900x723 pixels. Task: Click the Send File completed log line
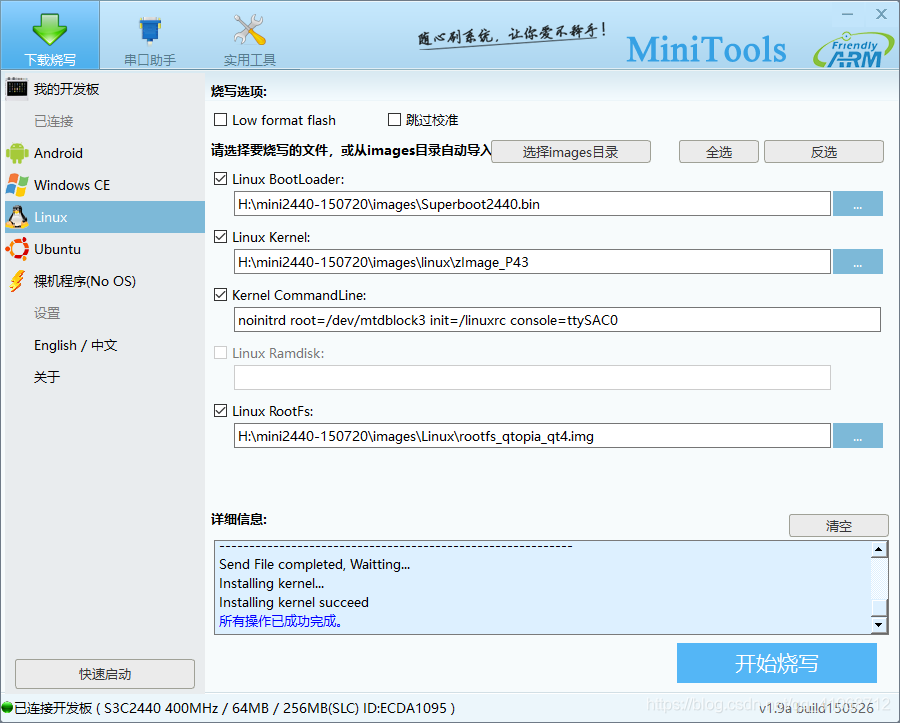pos(315,564)
